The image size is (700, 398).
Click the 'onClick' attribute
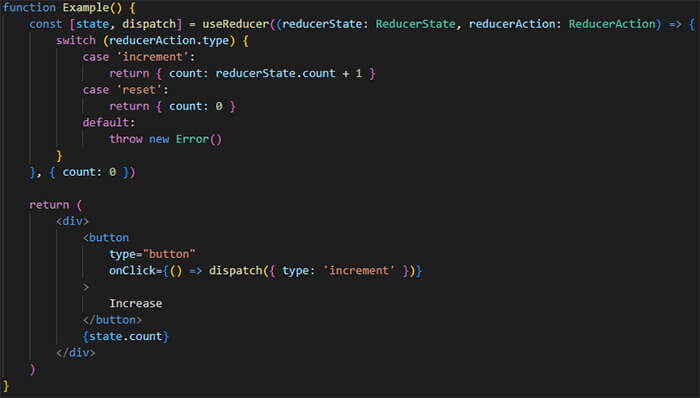click(132, 270)
